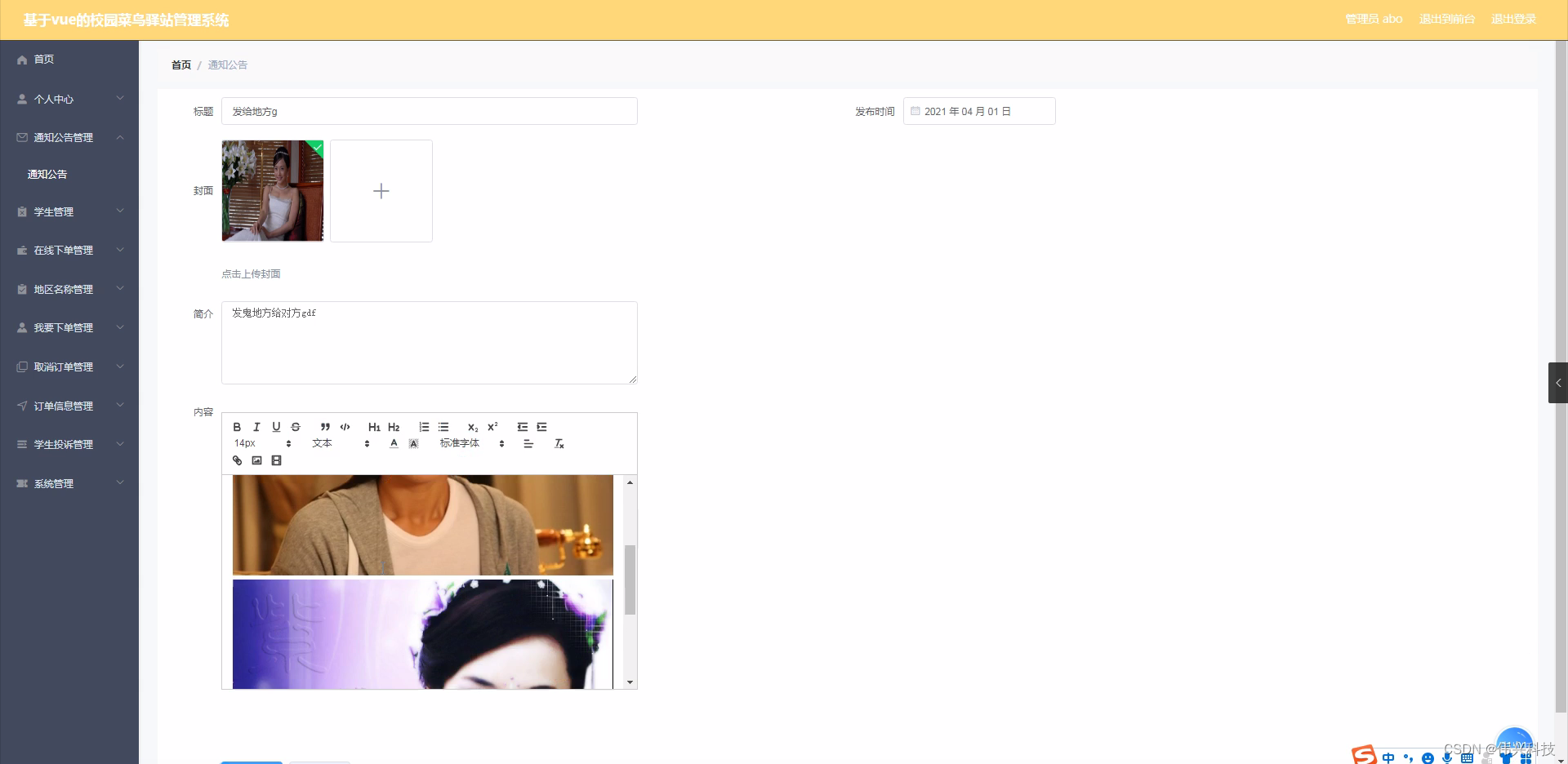Insert an image into the content editor
Viewport: 1568px width, 764px height.
click(x=257, y=460)
